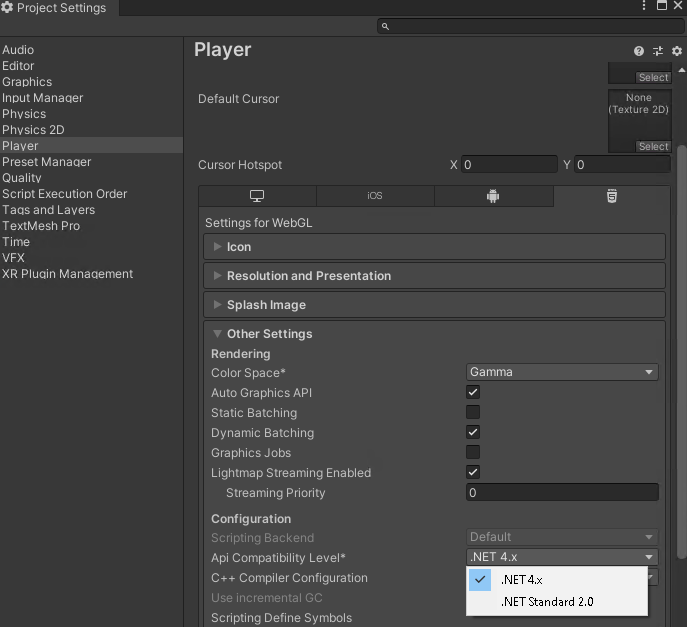Expand the Resolution and Presentation section

[x=434, y=276]
